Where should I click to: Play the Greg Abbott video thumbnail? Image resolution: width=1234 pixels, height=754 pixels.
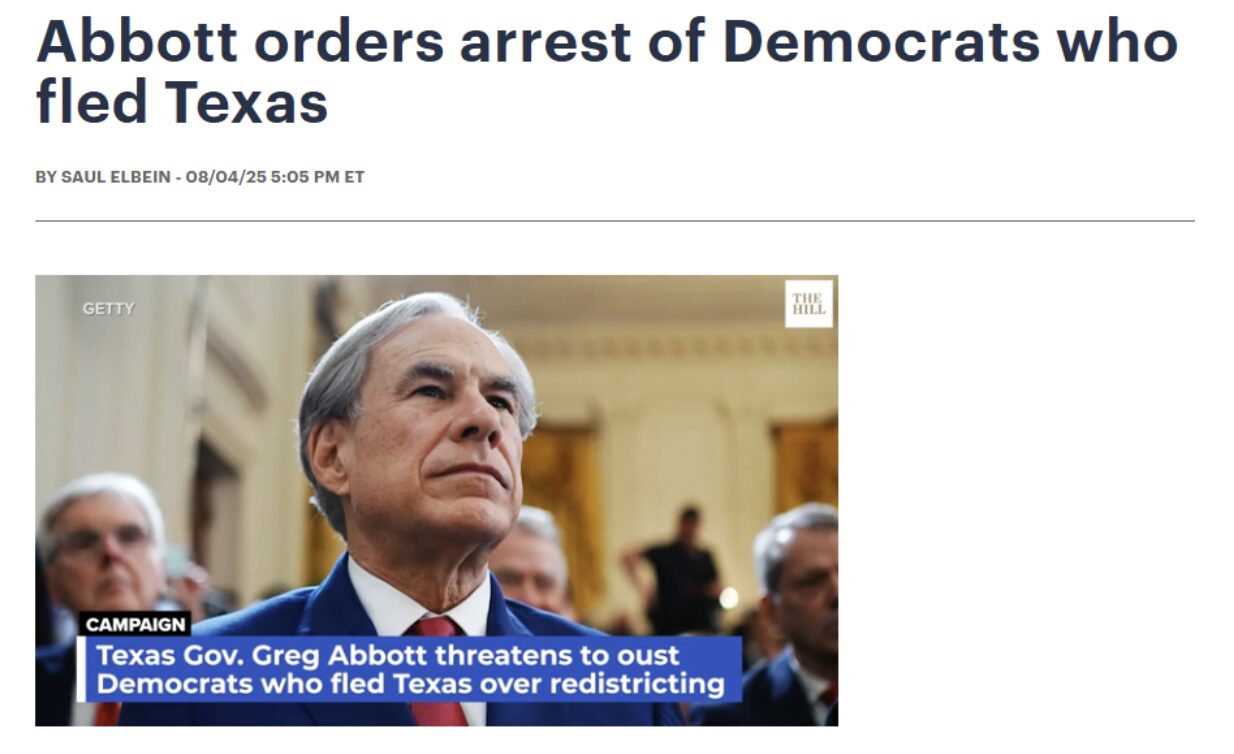[436, 500]
